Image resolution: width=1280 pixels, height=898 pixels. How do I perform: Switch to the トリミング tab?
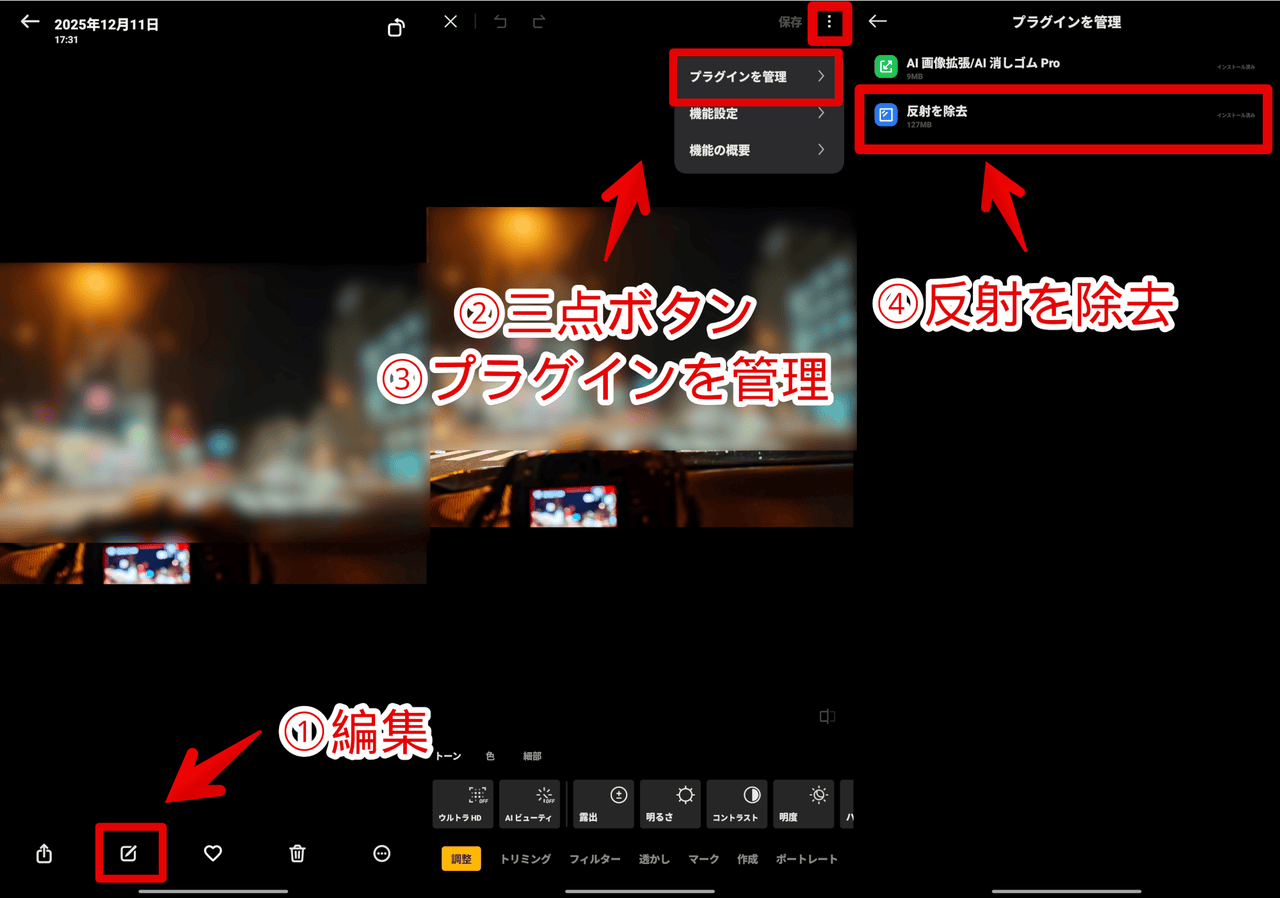525,858
